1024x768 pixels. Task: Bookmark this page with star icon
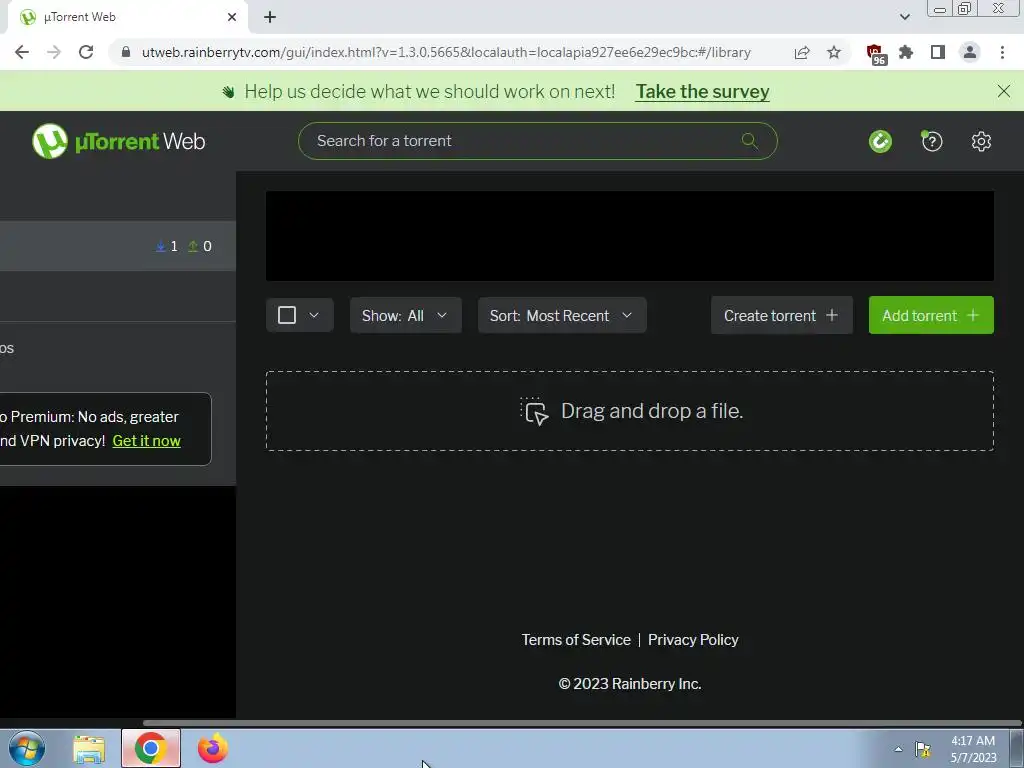tap(834, 52)
